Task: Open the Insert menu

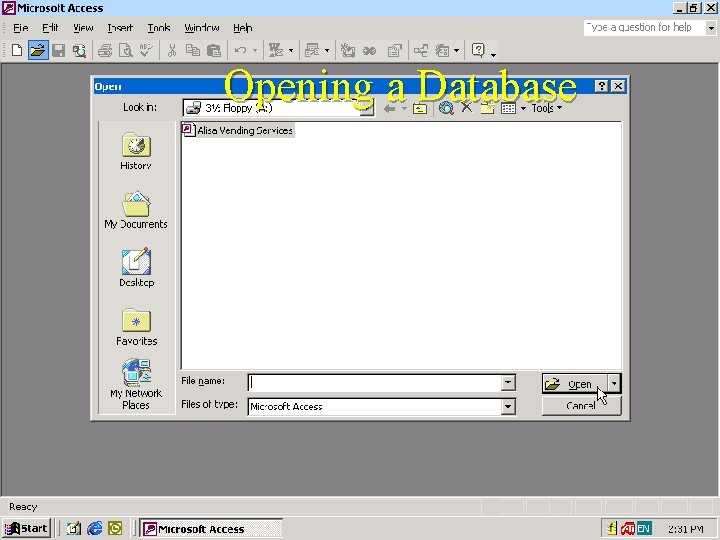Action: click(120, 28)
